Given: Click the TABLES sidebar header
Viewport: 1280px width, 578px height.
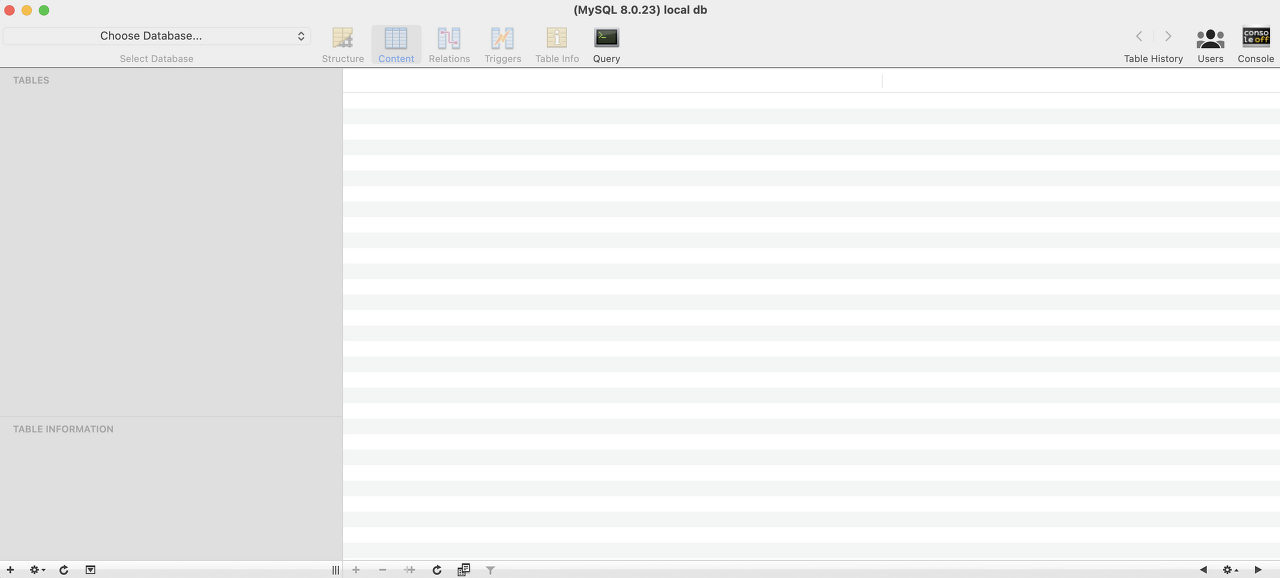Looking at the screenshot, I should point(31,80).
